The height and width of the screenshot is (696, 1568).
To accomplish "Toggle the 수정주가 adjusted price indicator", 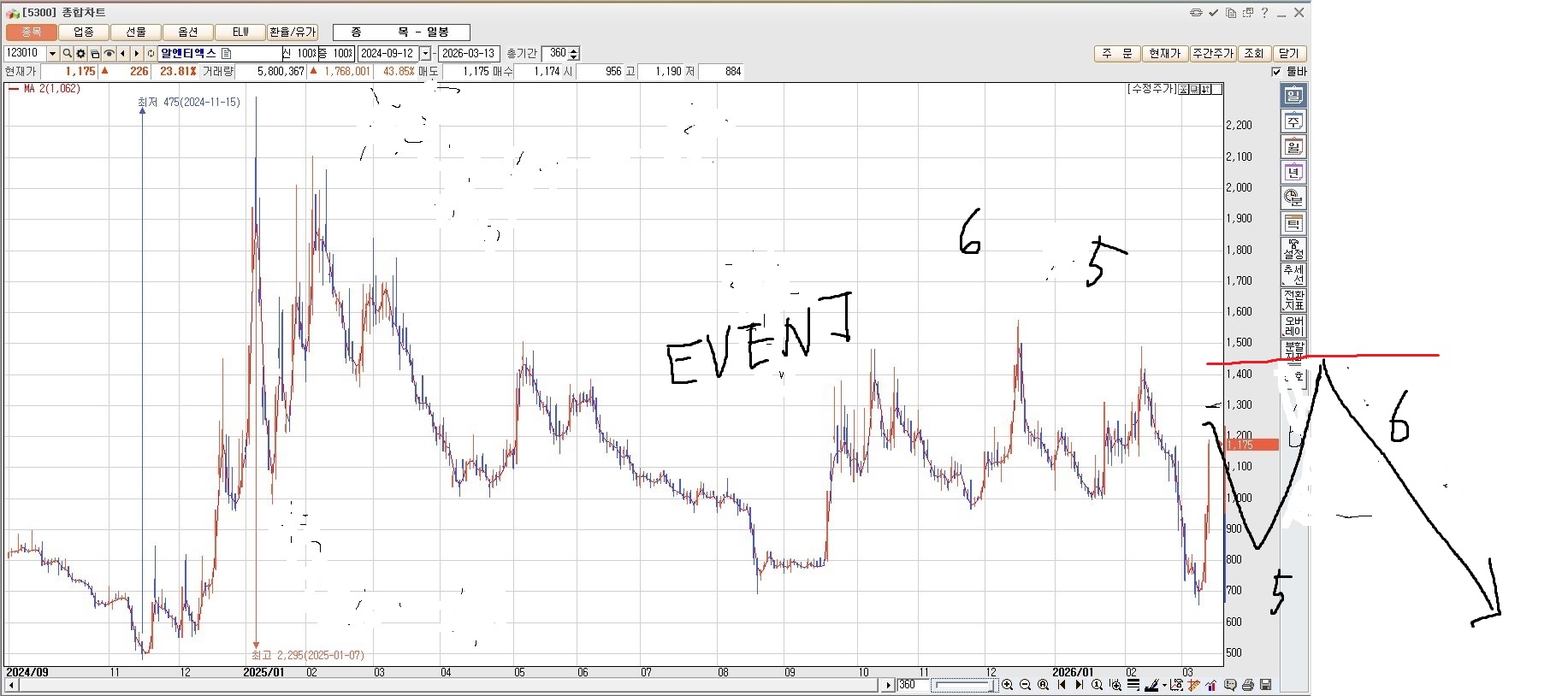I will tap(1152, 89).
